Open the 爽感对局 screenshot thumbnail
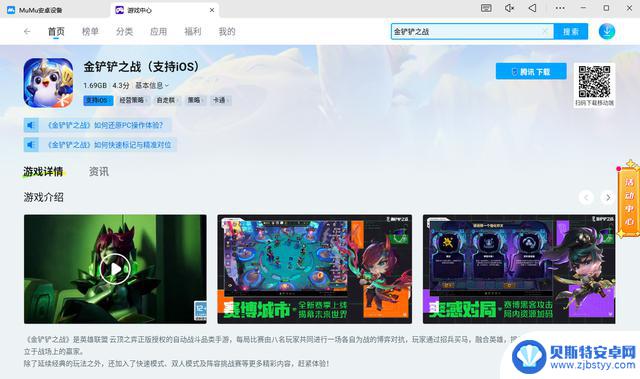 (519, 269)
